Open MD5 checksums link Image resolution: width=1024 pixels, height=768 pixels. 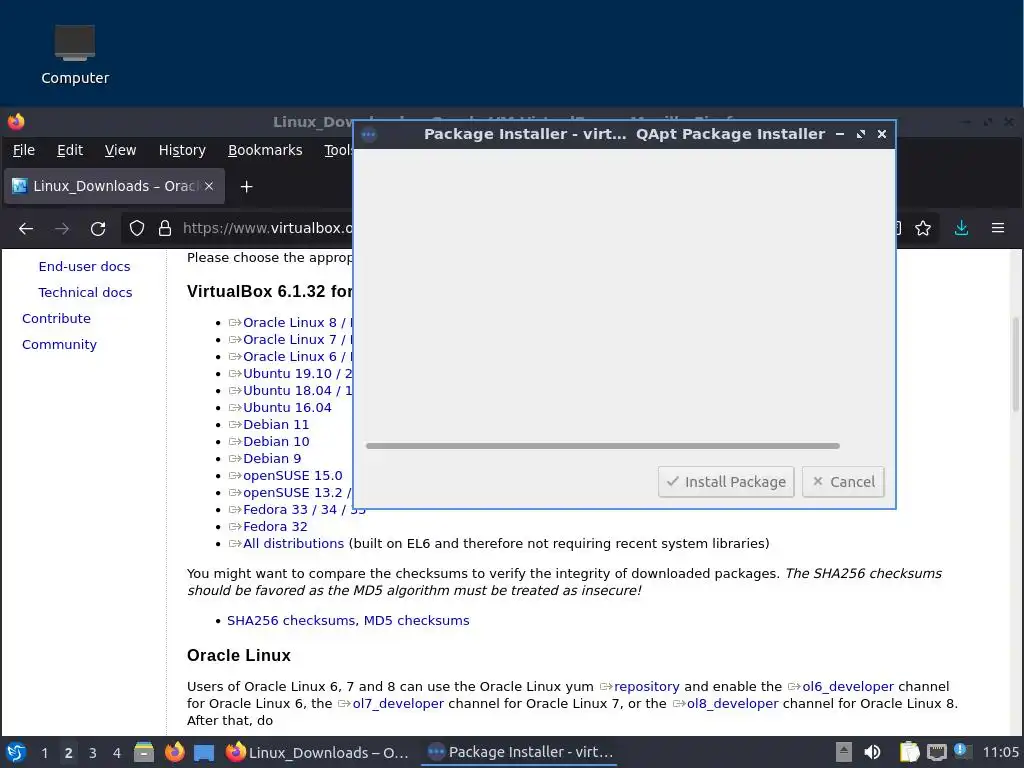click(416, 620)
